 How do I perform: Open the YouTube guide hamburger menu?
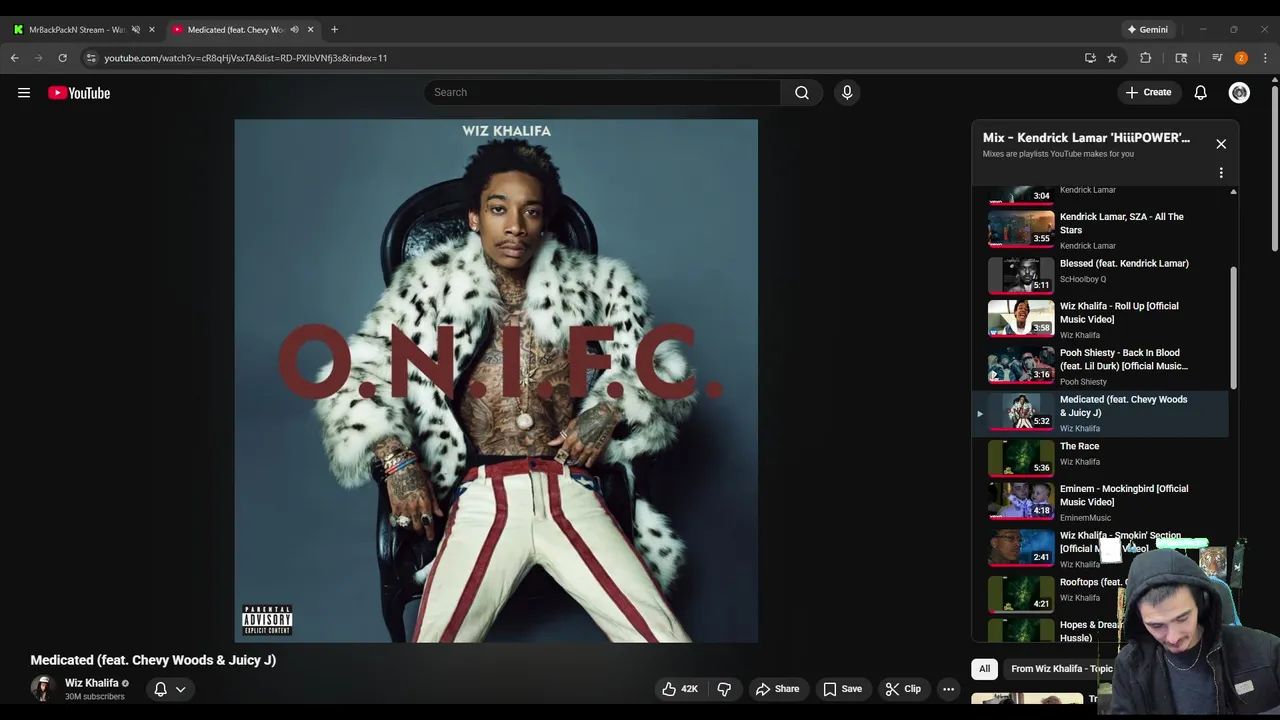tap(24, 93)
